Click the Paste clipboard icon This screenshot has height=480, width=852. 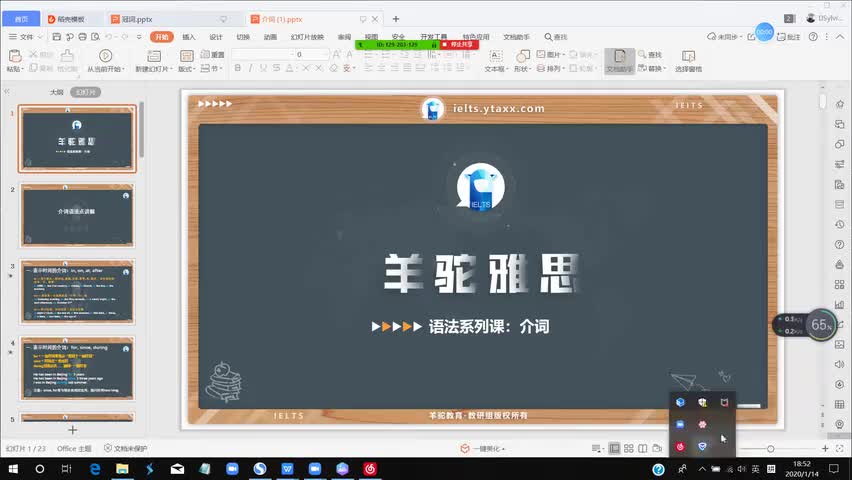click(x=15, y=55)
